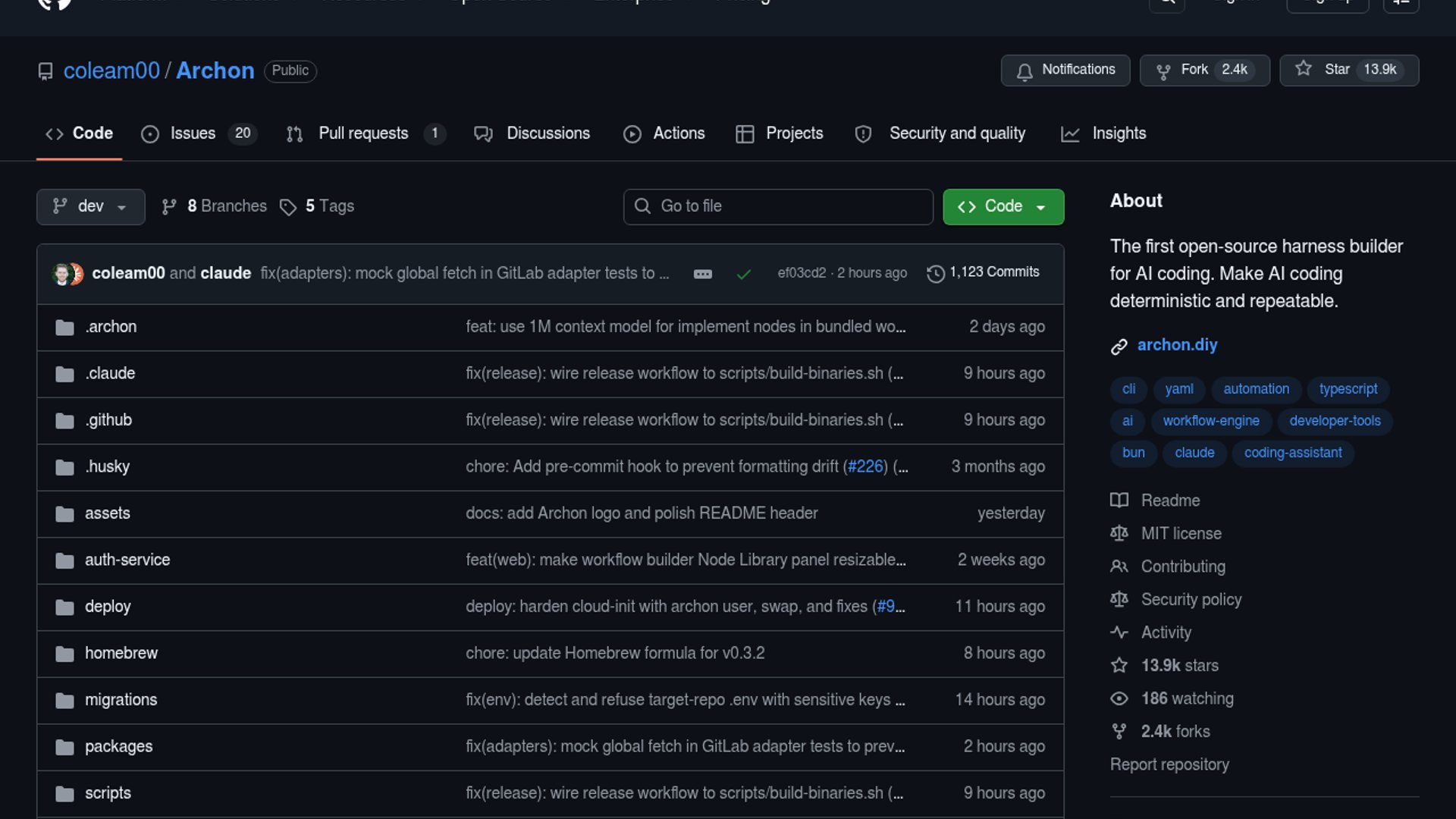
Task: Fork the Archon repository
Action: (x=1194, y=70)
